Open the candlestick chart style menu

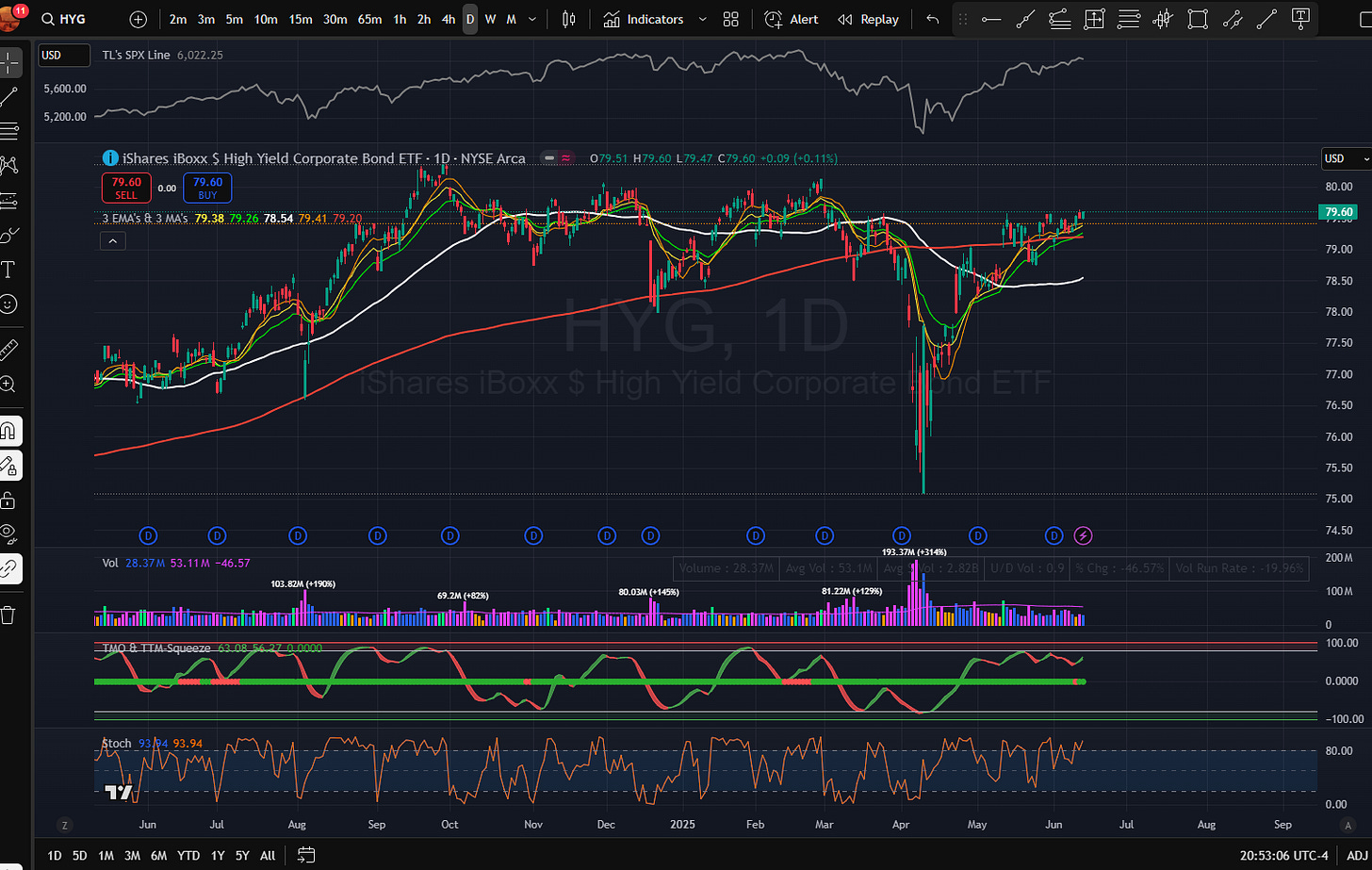[568, 19]
